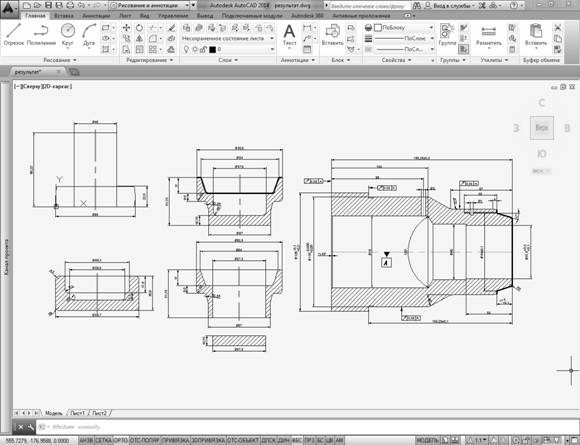Click the Верх face of the ViewCube
Screen dimensions: 580x445
(x=542, y=128)
